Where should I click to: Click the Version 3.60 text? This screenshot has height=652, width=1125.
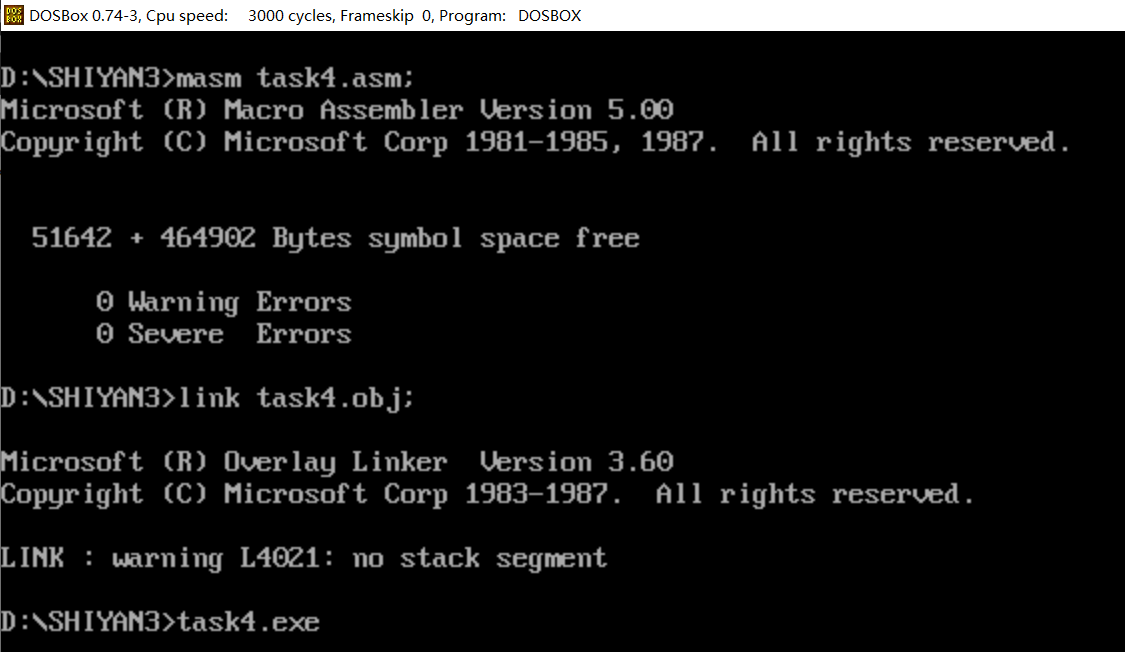click(x=576, y=462)
